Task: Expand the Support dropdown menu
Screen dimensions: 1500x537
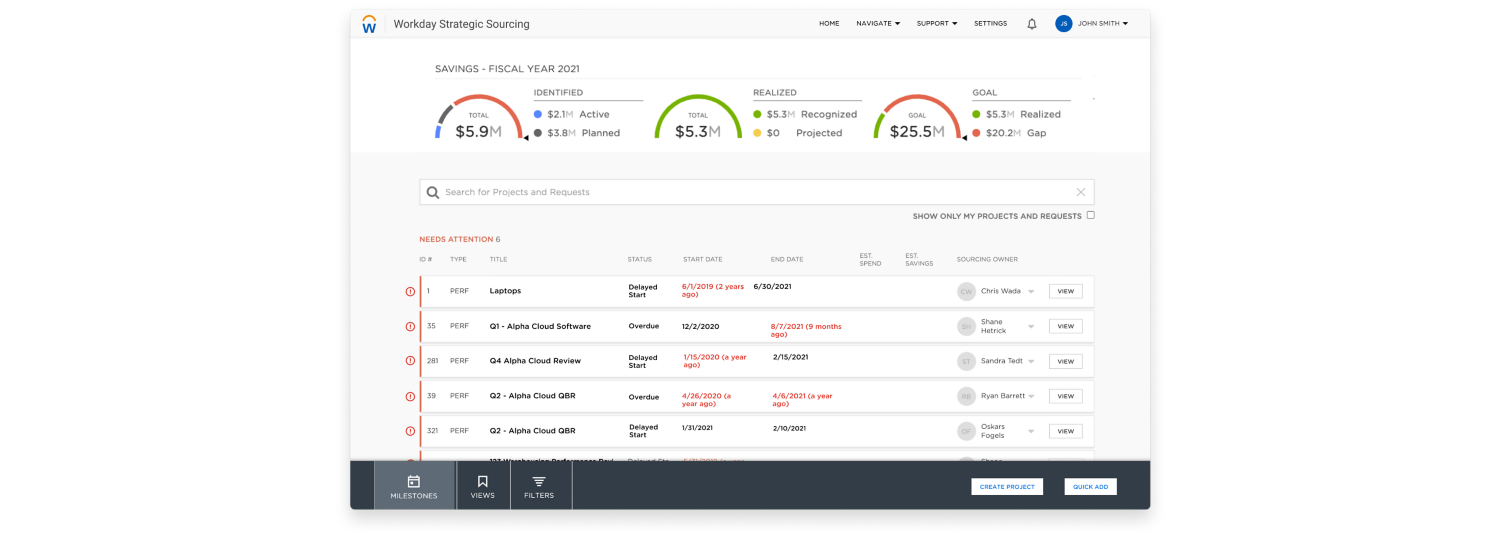Action: 937,23
